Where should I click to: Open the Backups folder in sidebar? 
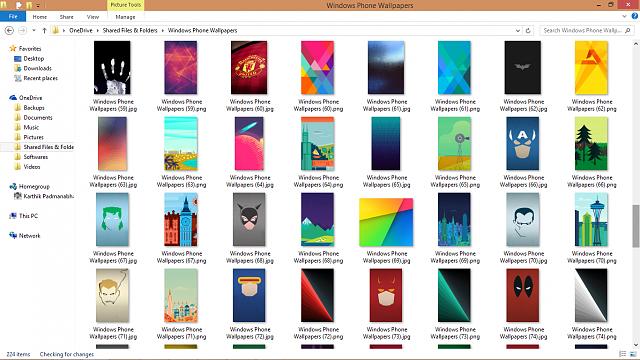pyautogui.click(x=34, y=108)
